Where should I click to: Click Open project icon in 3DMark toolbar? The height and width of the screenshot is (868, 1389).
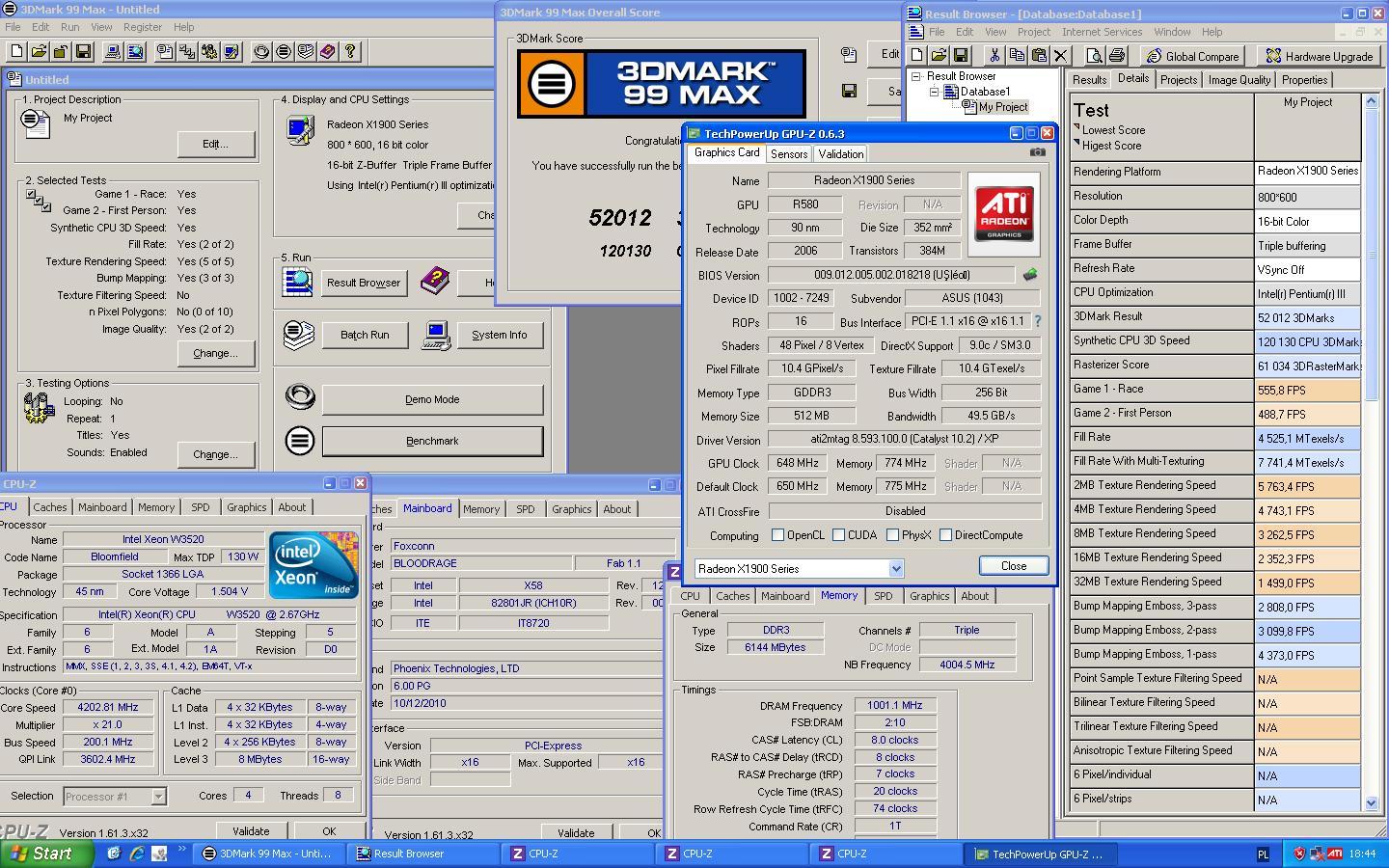39,51
